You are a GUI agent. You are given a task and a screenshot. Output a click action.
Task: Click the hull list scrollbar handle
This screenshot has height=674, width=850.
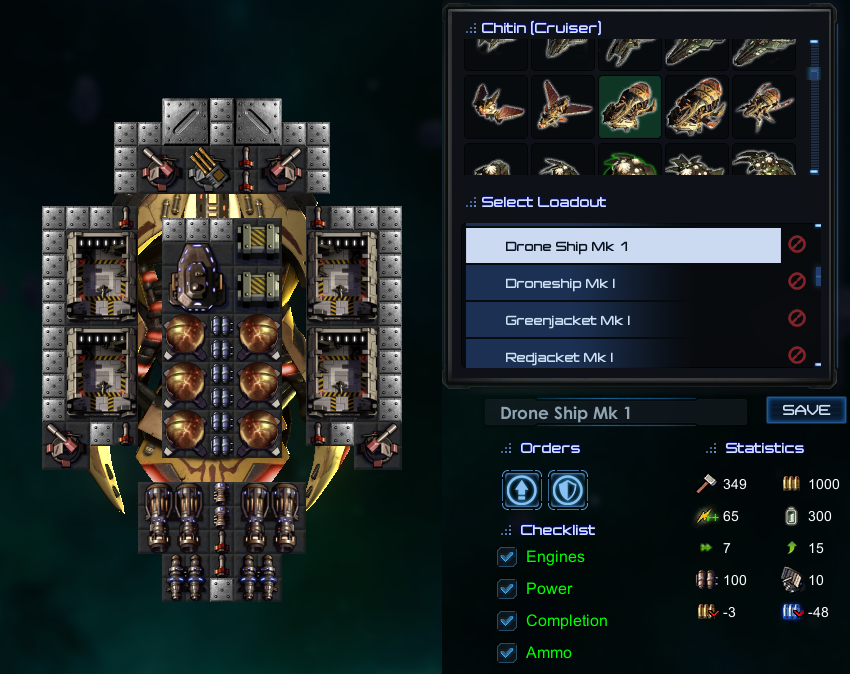coord(814,73)
